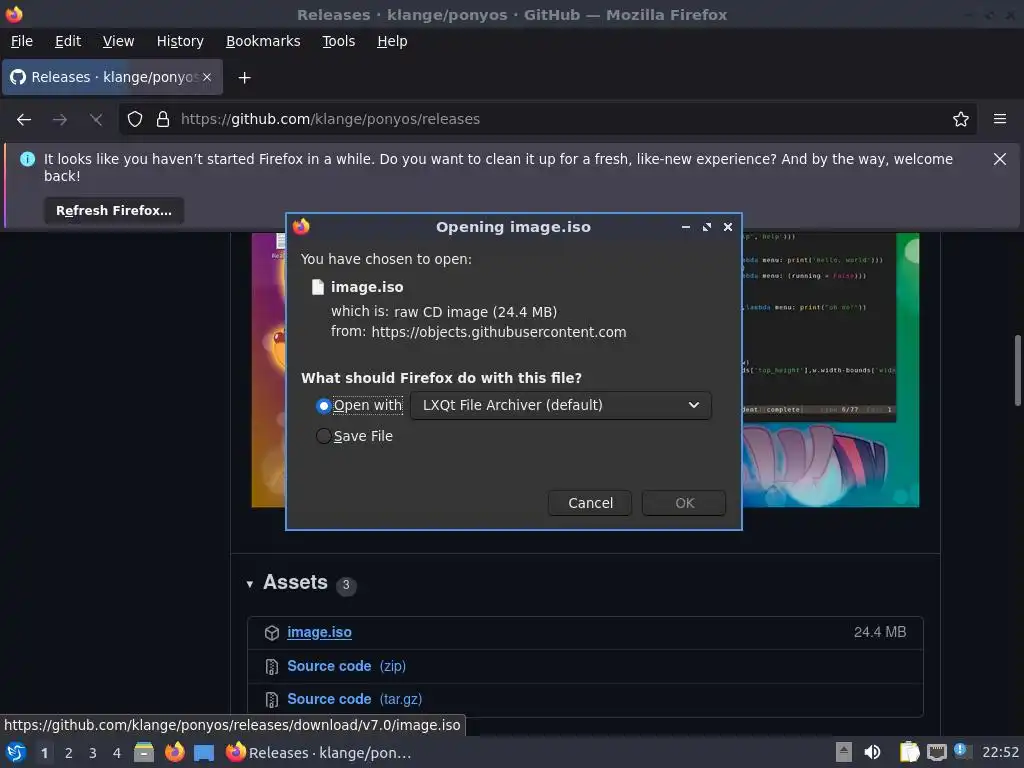Open volume control in system tray
The height and width of the screenshot is (768, 1024).
(x=872, y=752)
